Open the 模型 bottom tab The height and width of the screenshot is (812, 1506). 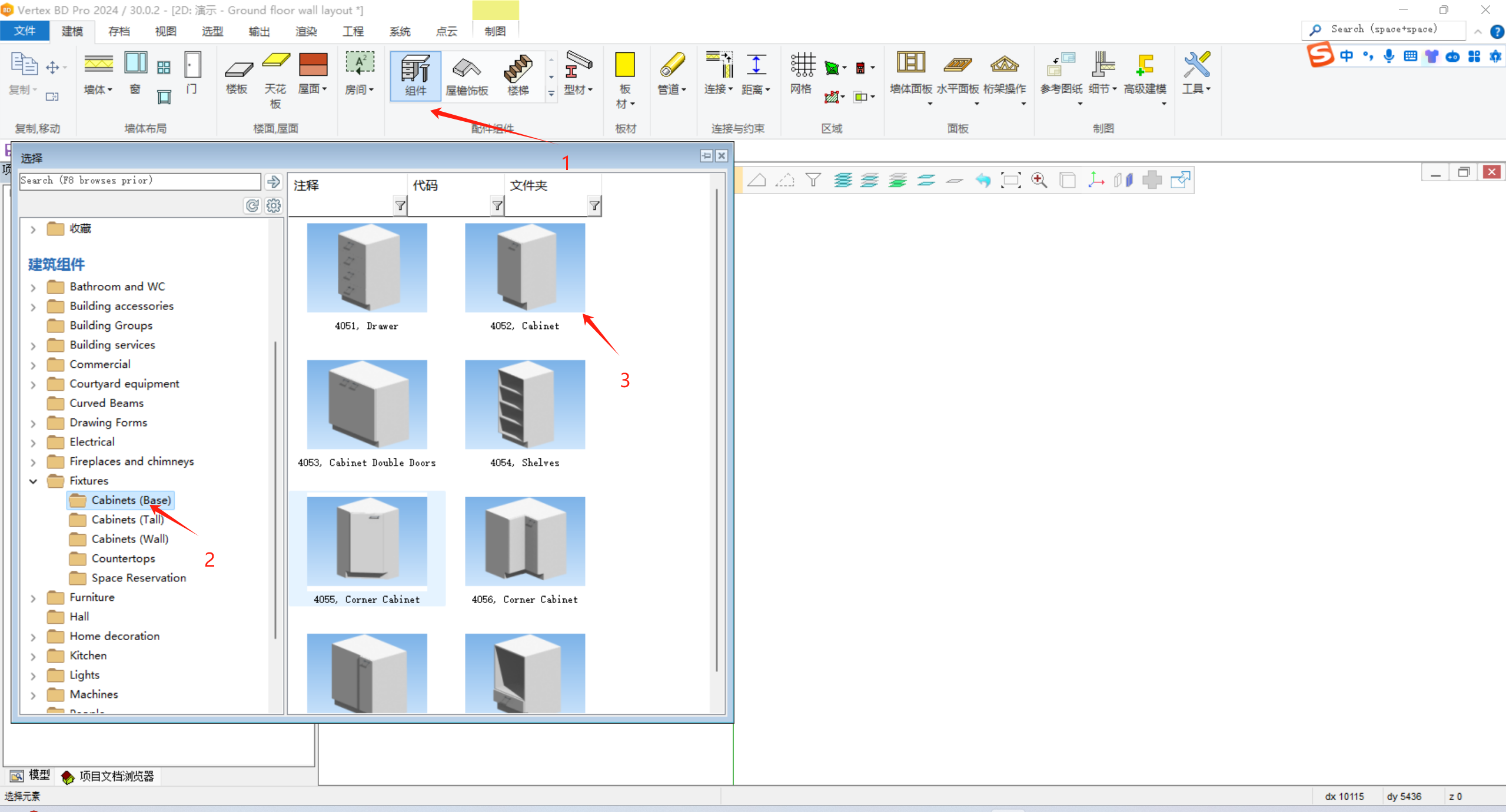coord(30,776)
